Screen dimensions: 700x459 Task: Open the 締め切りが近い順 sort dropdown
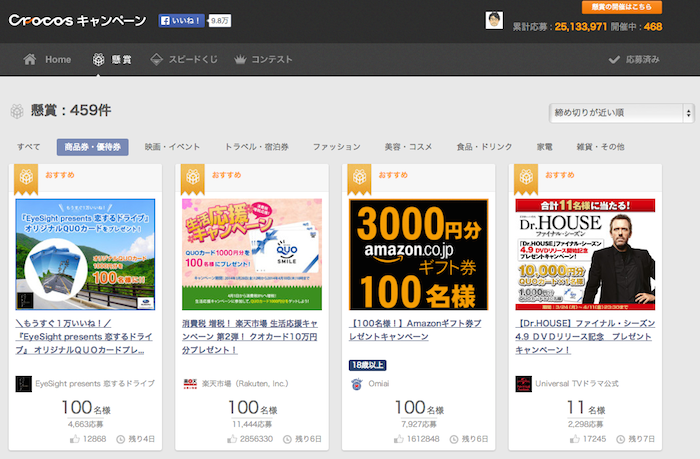point(621,113)
